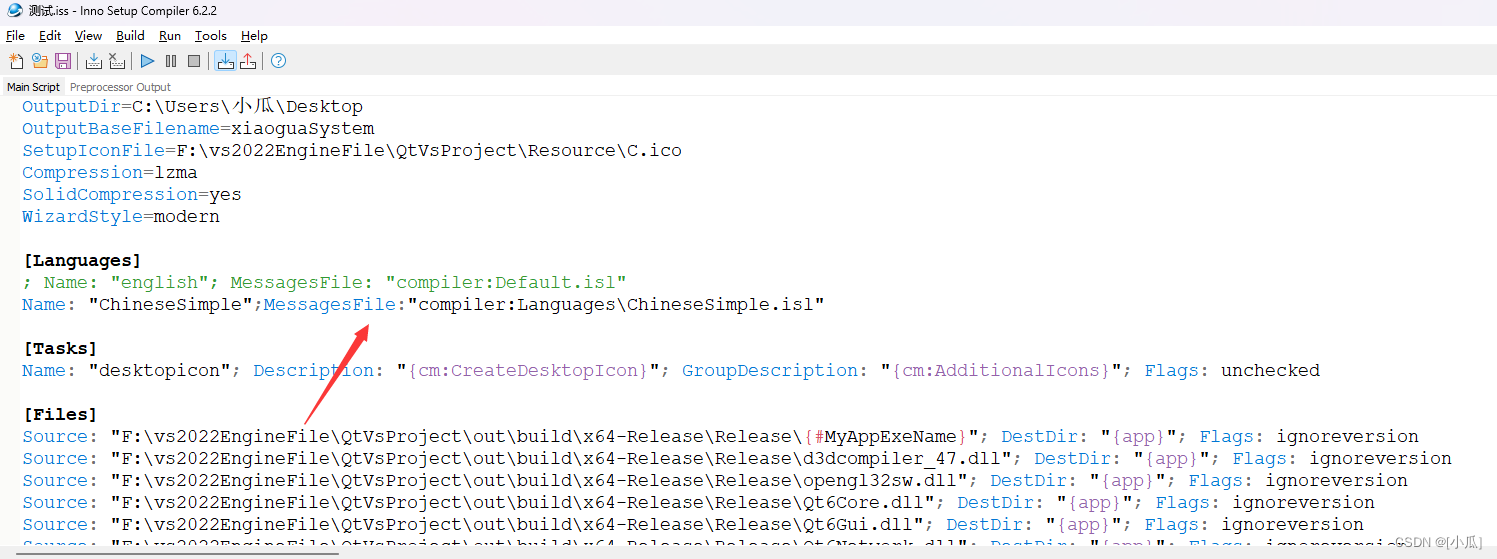
Task: Open the View menu
Action: pos(89,35)
